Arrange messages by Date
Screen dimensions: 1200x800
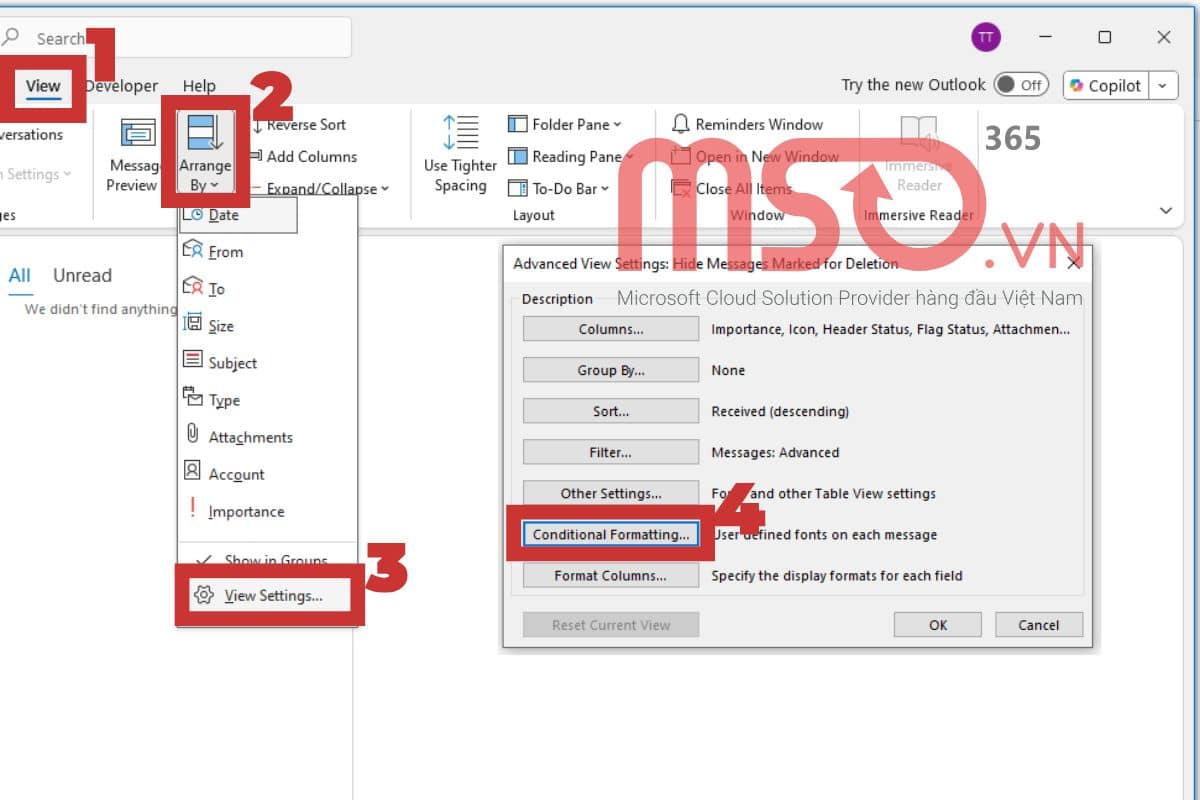coord(238,215)
